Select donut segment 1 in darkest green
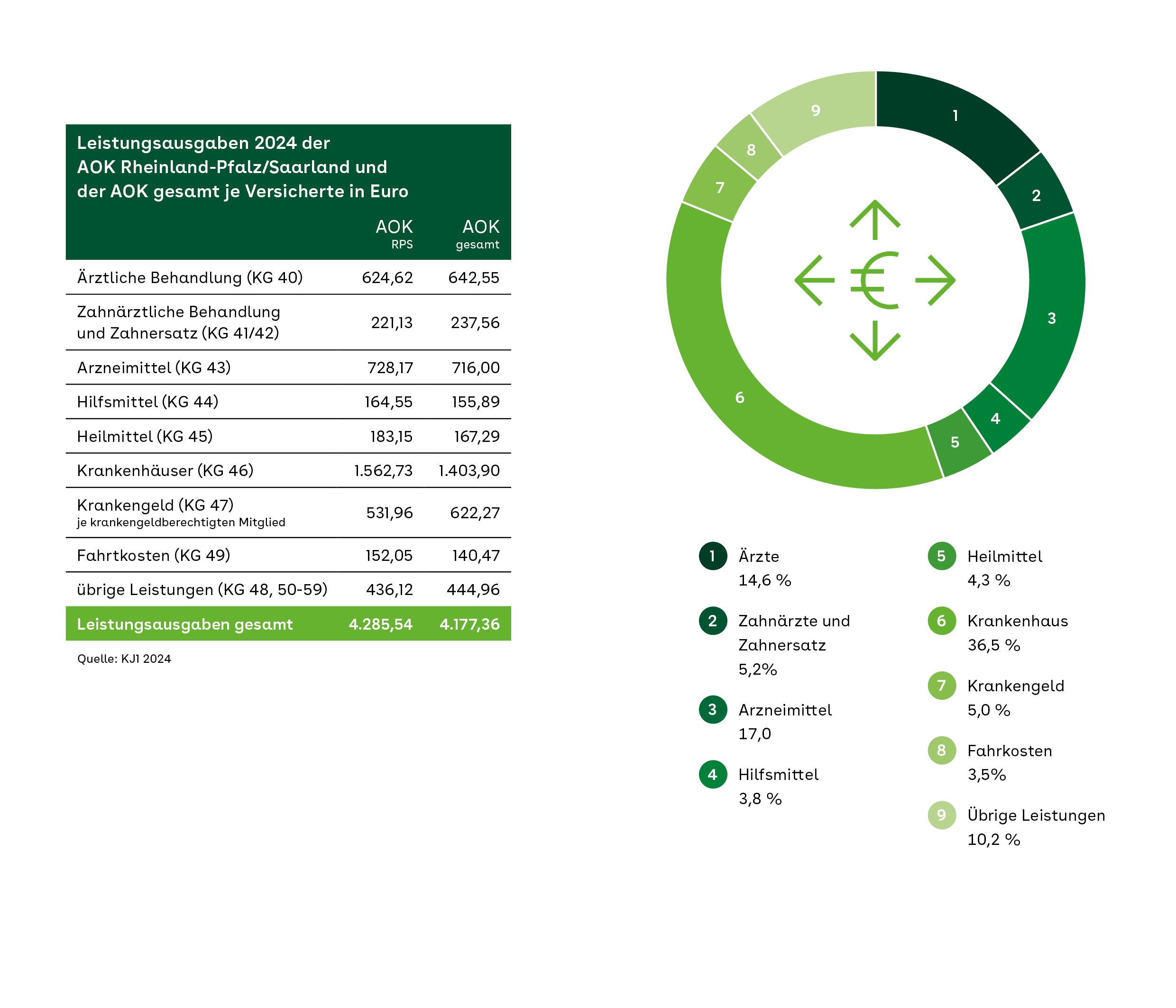 point(956,116)
